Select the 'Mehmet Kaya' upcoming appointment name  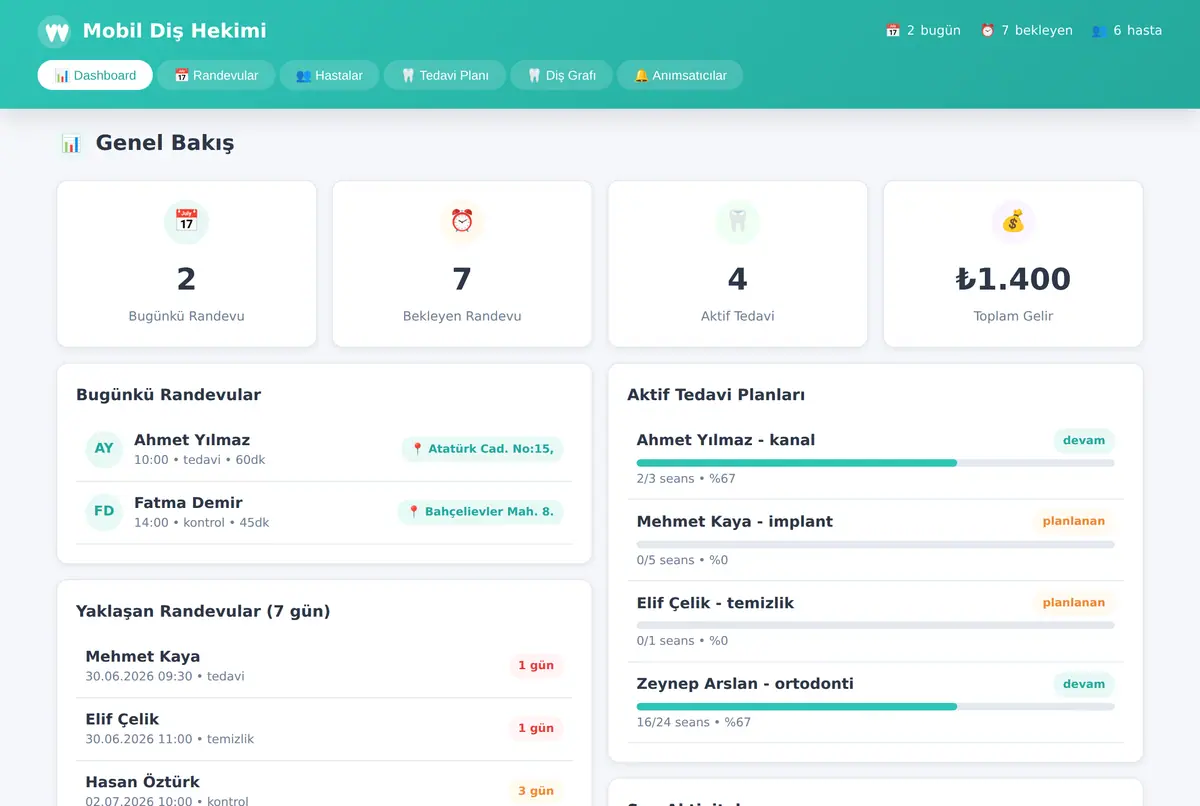pos(143,657)
